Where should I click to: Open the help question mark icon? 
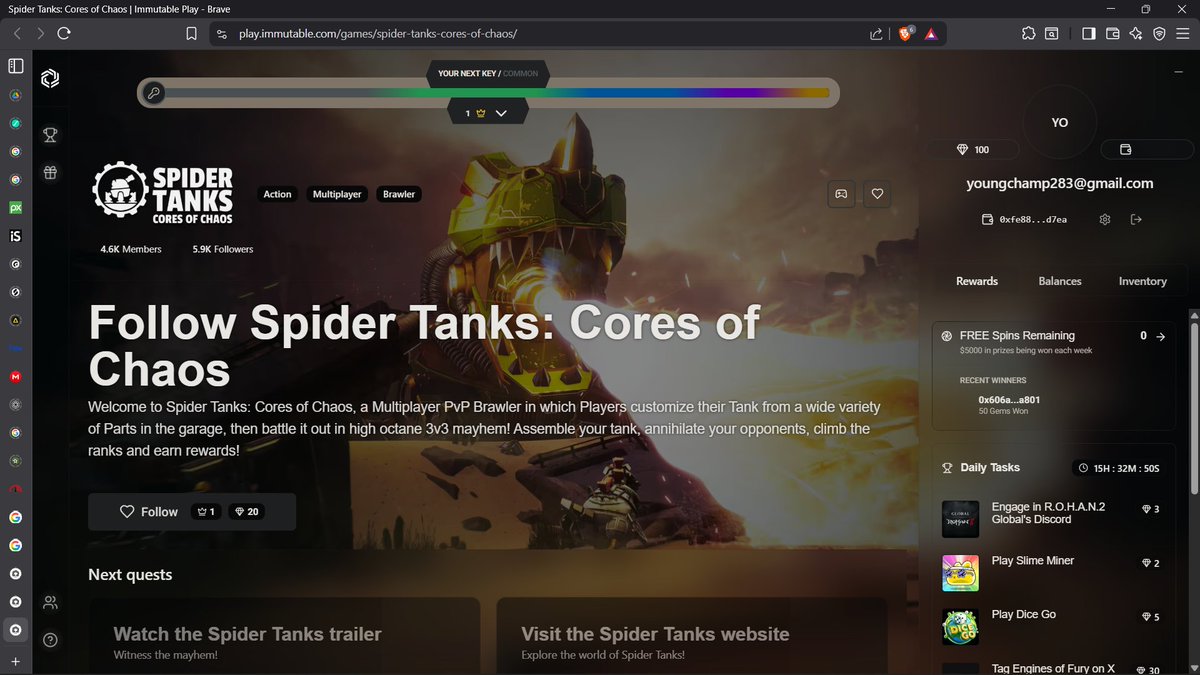coord(50,640)
